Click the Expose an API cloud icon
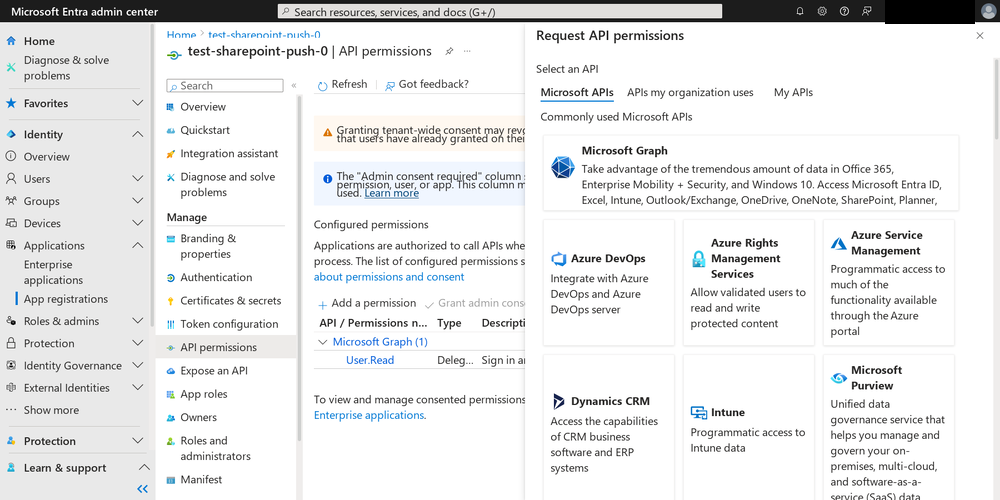1000x500 pixels. click(x=170, y=371)
